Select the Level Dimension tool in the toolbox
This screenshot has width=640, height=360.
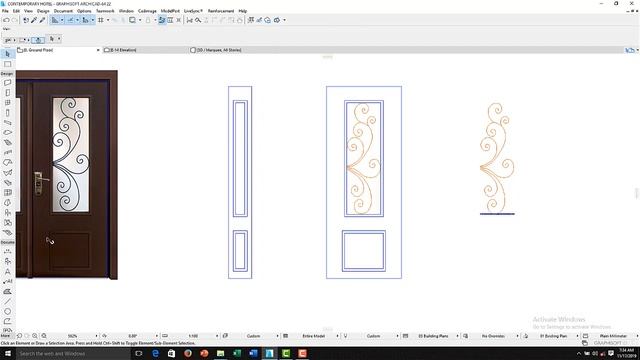[x=7, y=261]
